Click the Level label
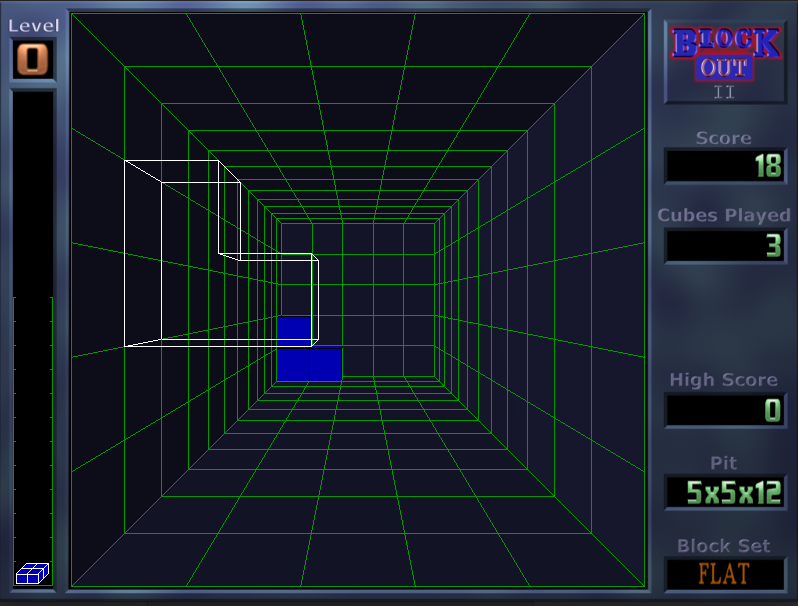 tap(34, 26)
